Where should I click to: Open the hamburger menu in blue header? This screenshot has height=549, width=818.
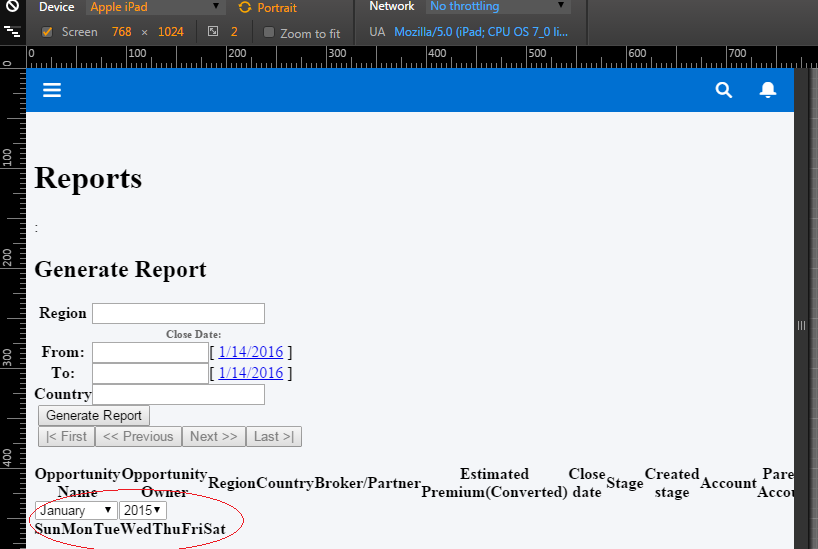click(52, 90)
